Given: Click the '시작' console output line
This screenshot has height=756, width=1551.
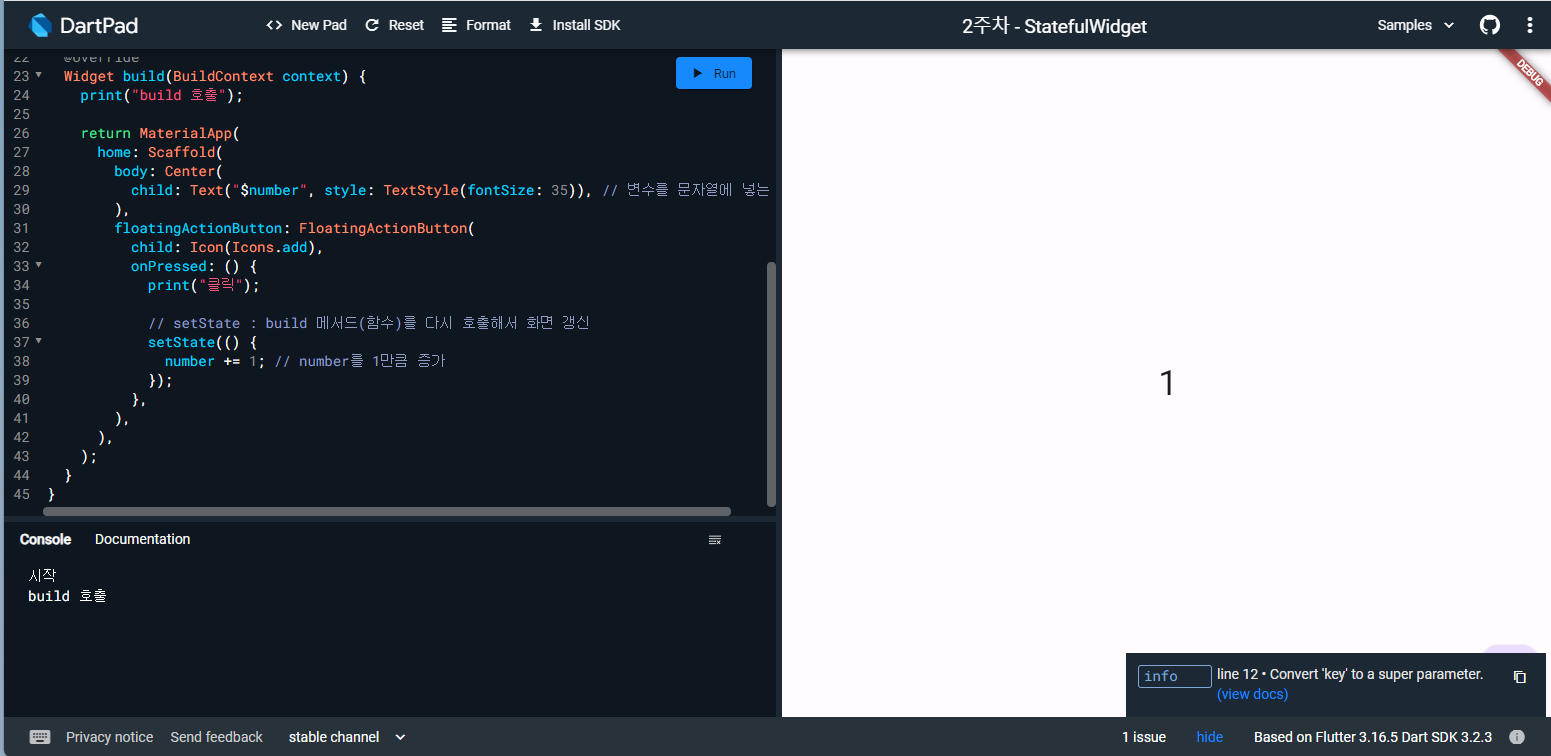Looking at the screenshot, I should 43,576.
